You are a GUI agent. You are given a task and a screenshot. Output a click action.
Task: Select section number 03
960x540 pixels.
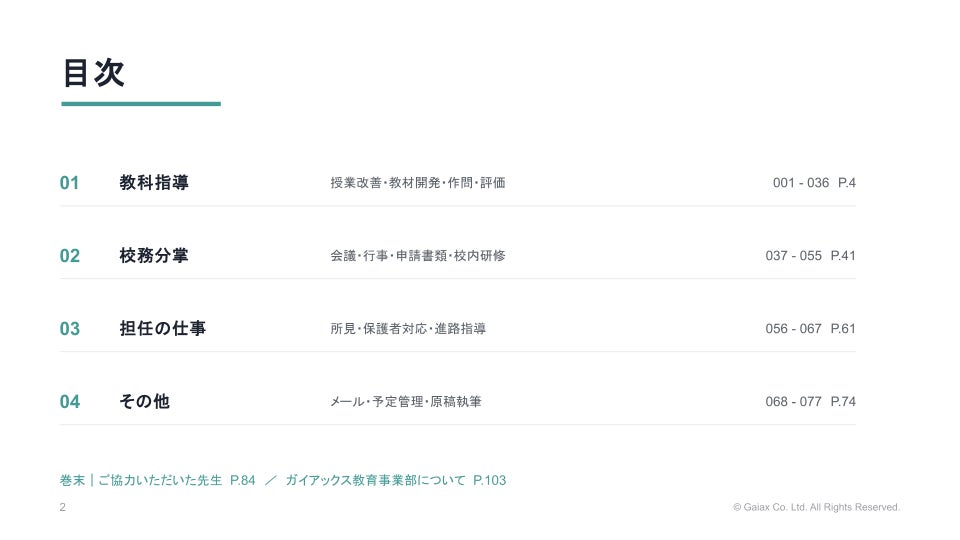(x=70, y=329)
